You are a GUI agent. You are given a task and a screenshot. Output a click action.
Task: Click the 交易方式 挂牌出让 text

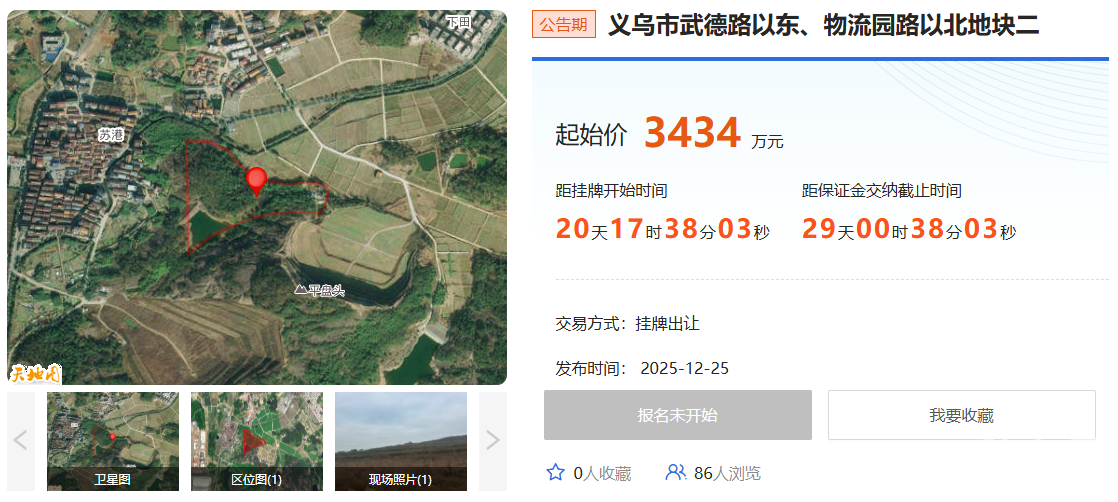coord(627,324)
